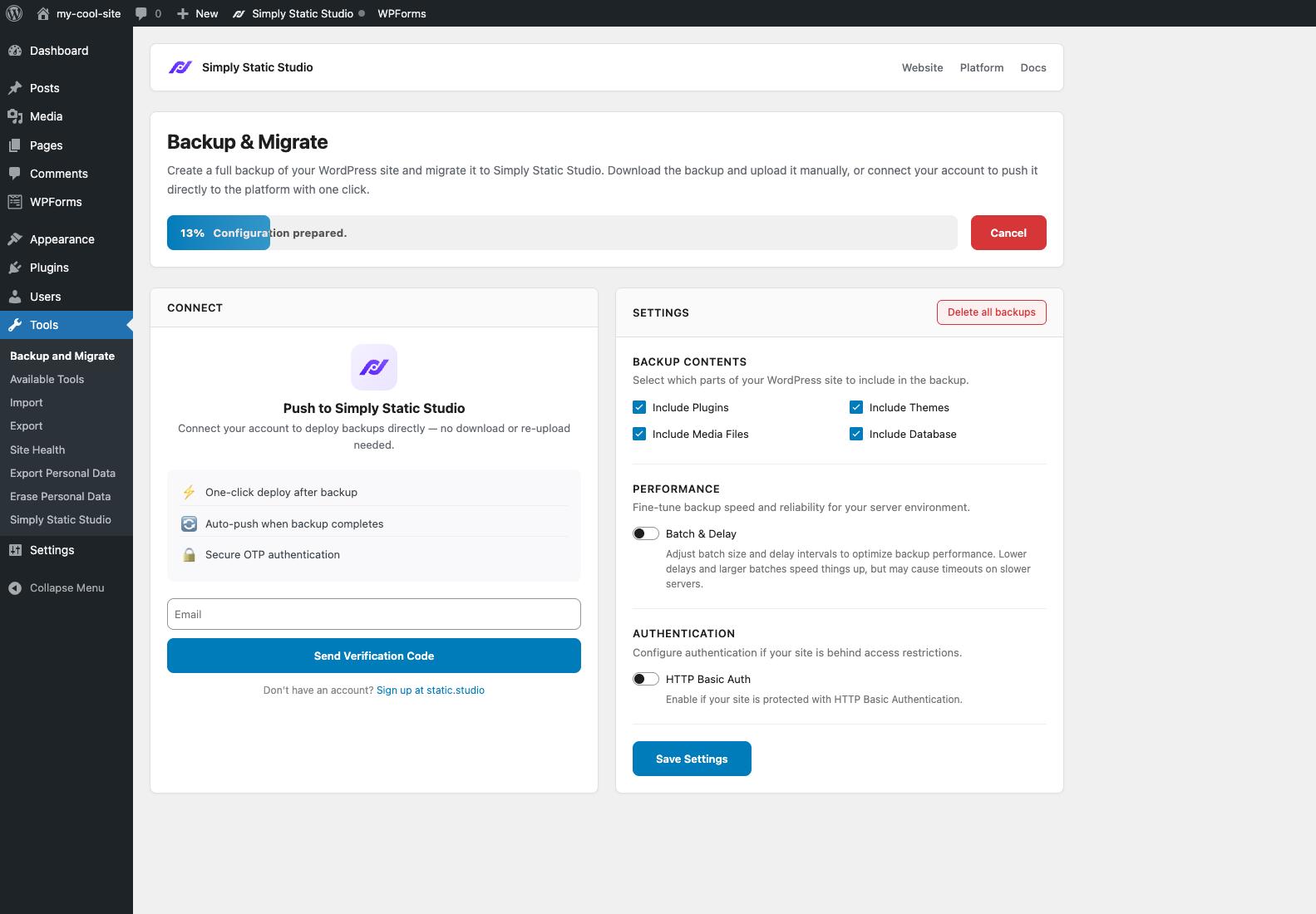
Task: Click the Media icon in sidebar
Action: click(15, 116)
